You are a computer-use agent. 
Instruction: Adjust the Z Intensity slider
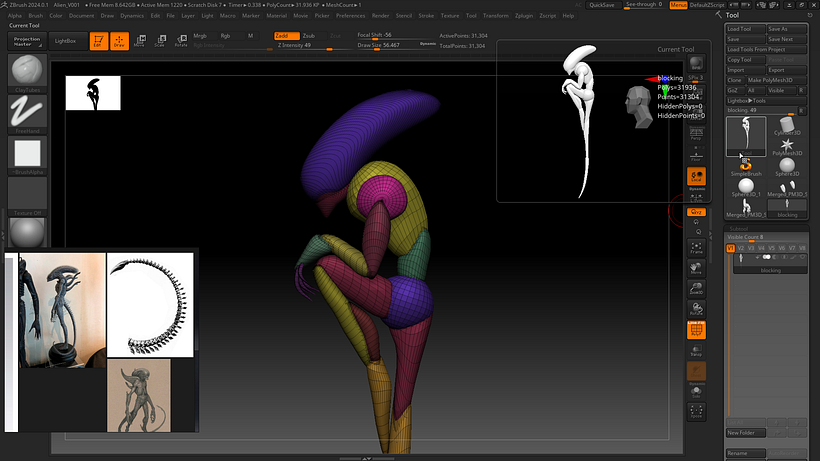[x=309, y=45]
